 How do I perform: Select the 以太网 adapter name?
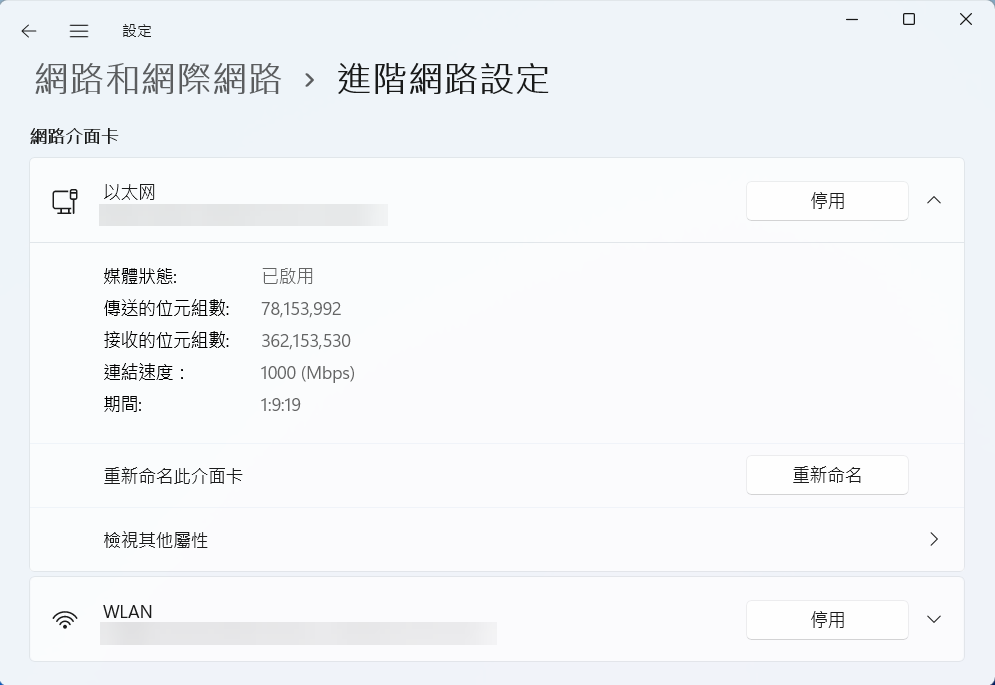pyautogui.click(x=129, y=192)
